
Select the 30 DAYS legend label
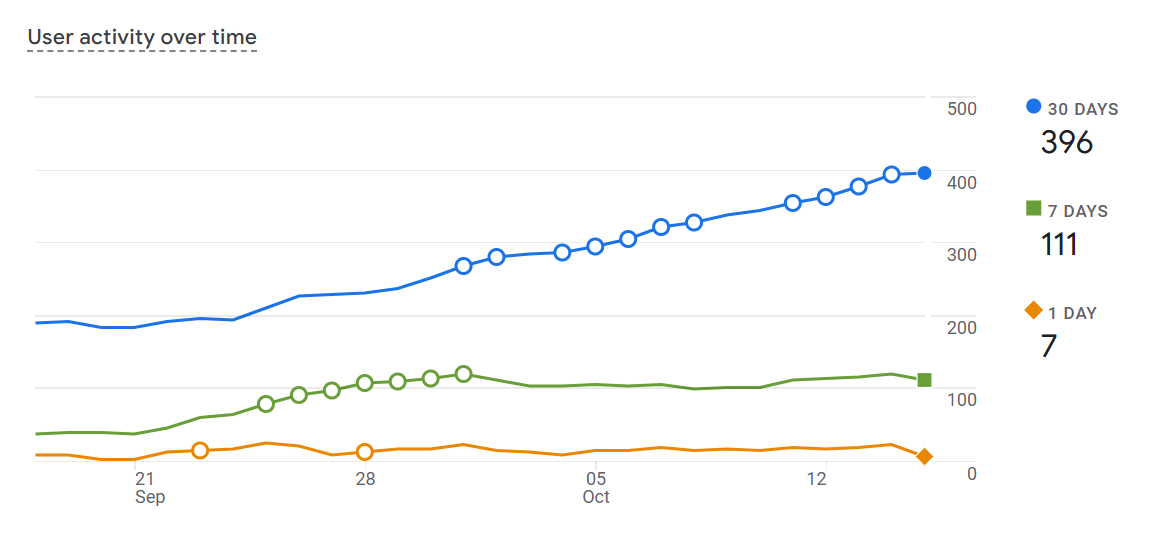coord(1083,109)
